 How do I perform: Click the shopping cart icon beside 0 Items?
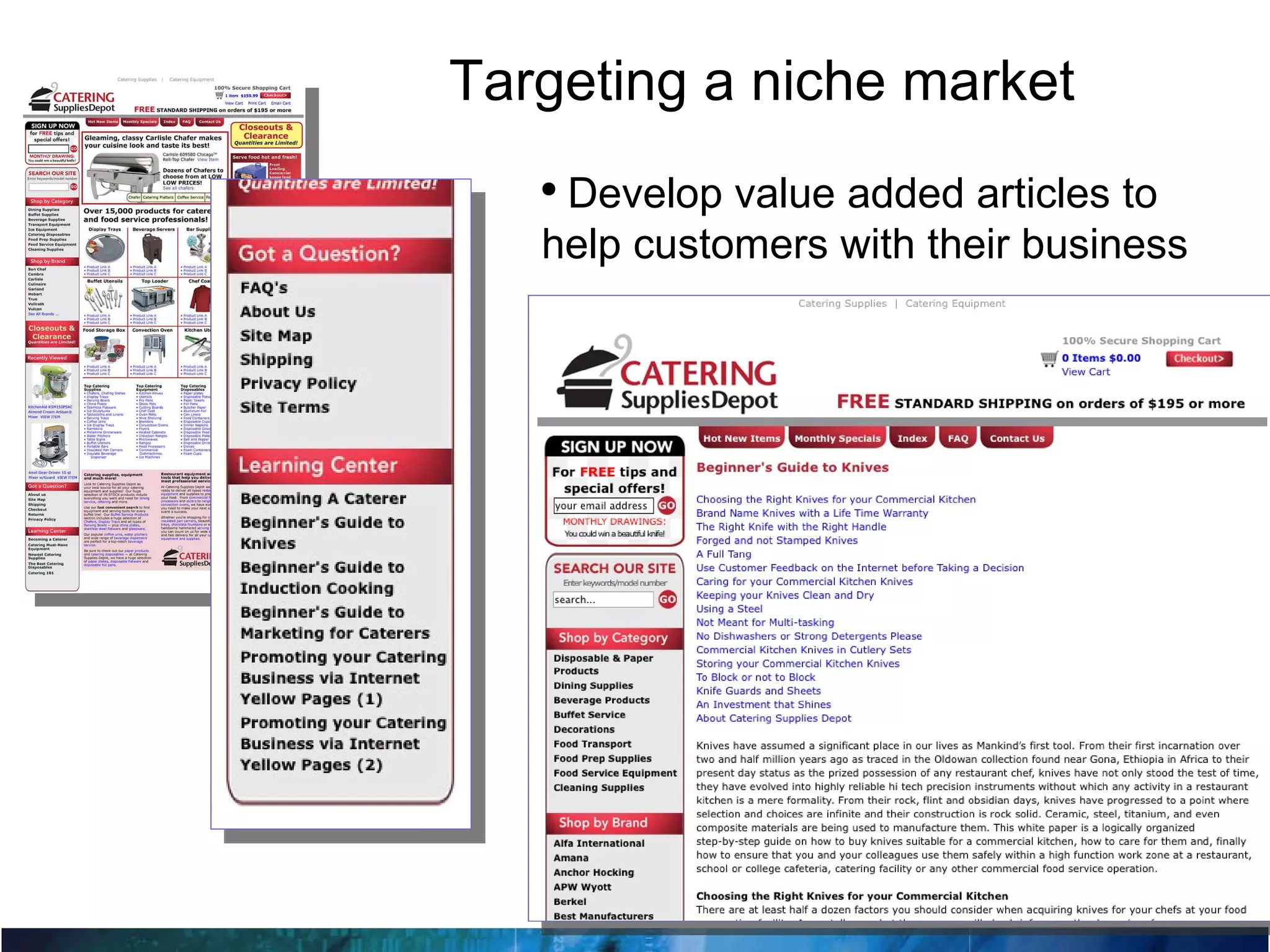point(1049,359)
